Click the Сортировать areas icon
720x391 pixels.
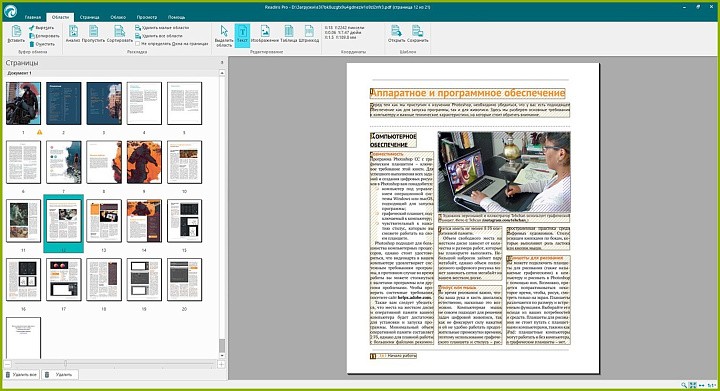point(119,34)
